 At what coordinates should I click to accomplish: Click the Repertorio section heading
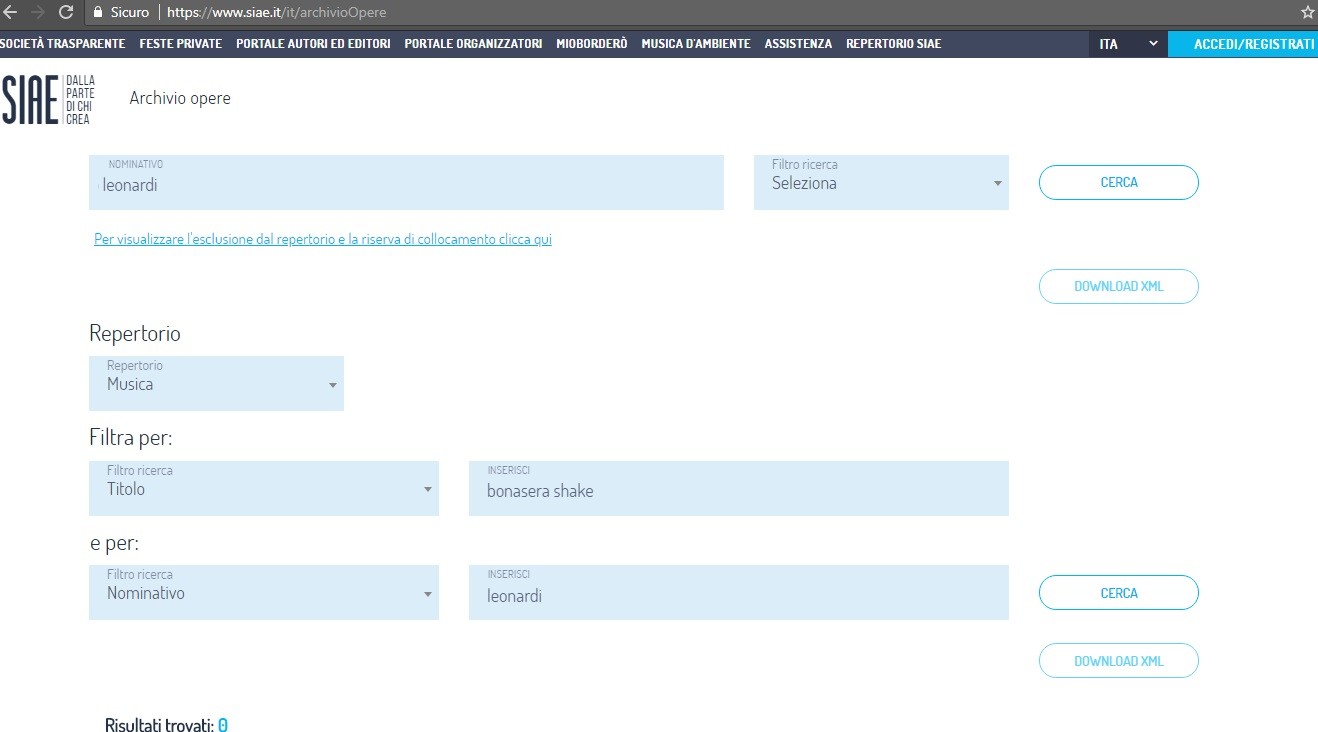click(x=135, y=333)
